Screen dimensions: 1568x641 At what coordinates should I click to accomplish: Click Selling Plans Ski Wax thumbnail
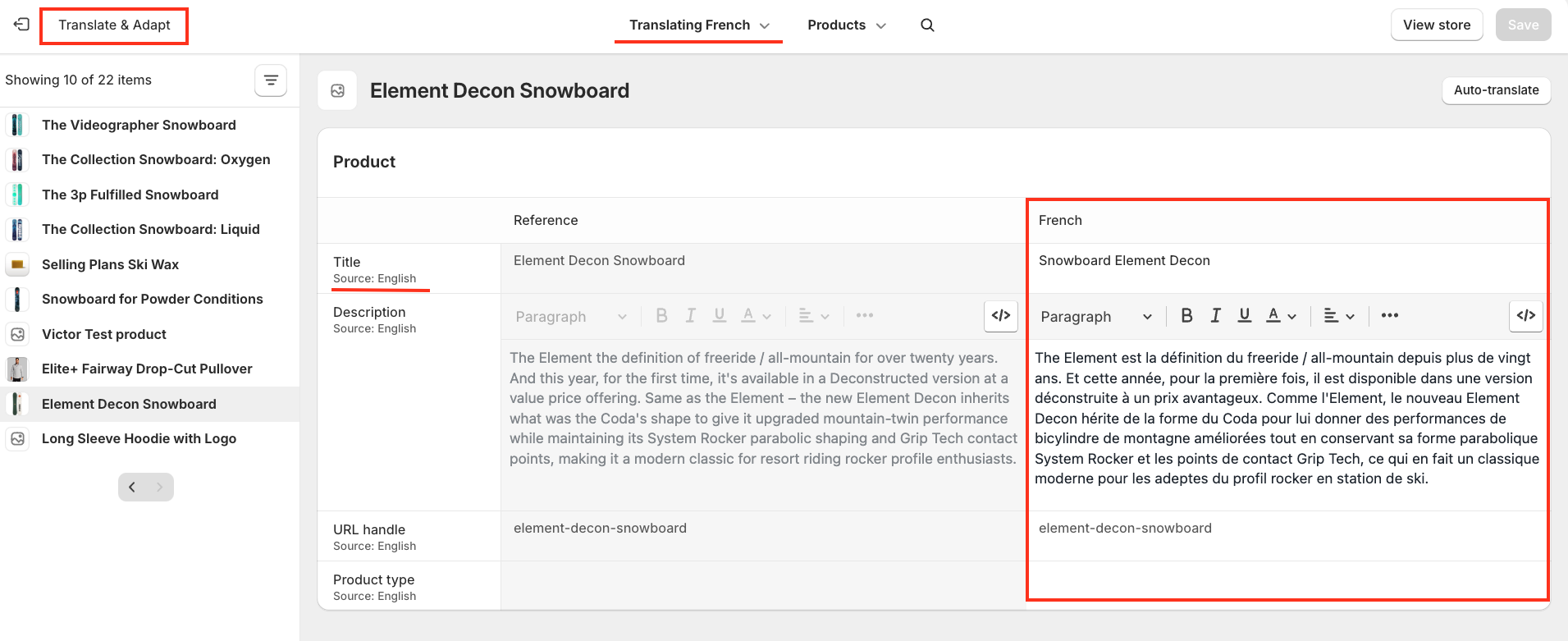point(17,264)
